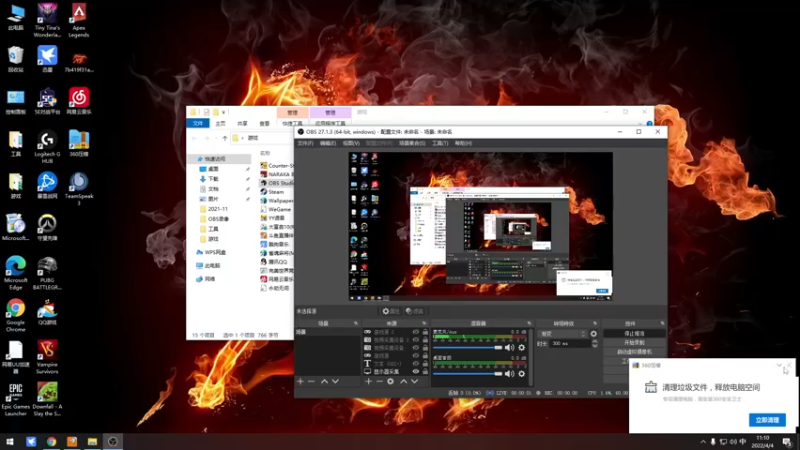Toggle lock on 显示器采集 source
Viewport: 800px width, 450px height.
coord(425,371)
